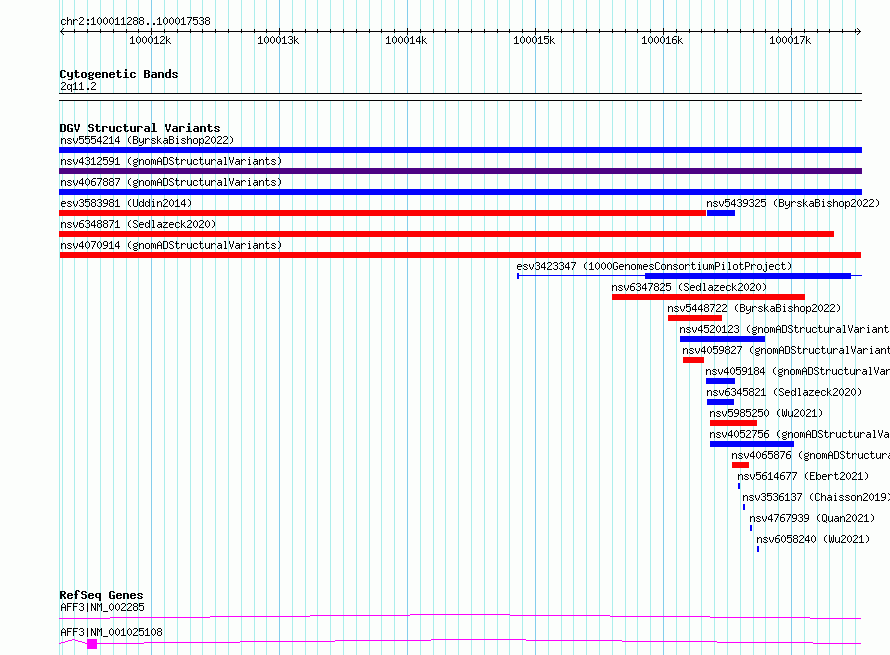Click the nsv4067887 label text
This screenshot has width=890, height=655.
click(171, 182)
